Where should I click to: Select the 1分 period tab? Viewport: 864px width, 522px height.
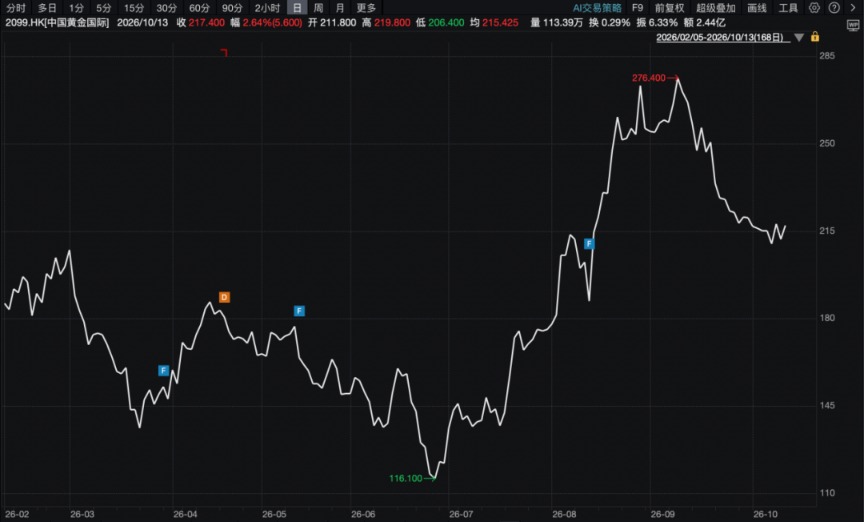coord(77,8)
